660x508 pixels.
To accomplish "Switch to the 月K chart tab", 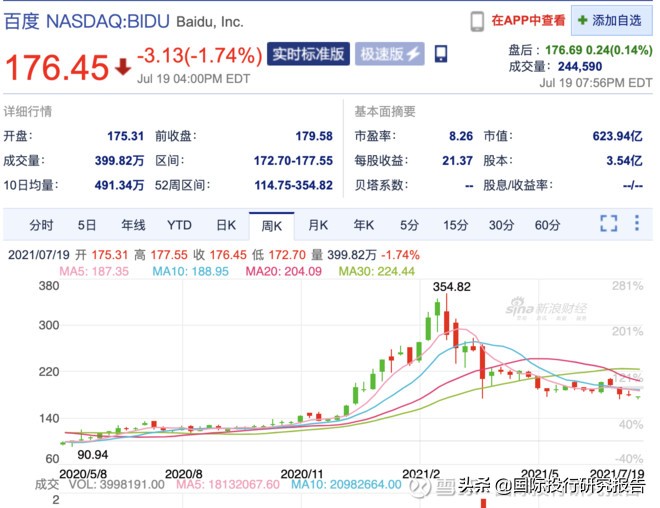I will pyautogui.click(x=318, y=225).
